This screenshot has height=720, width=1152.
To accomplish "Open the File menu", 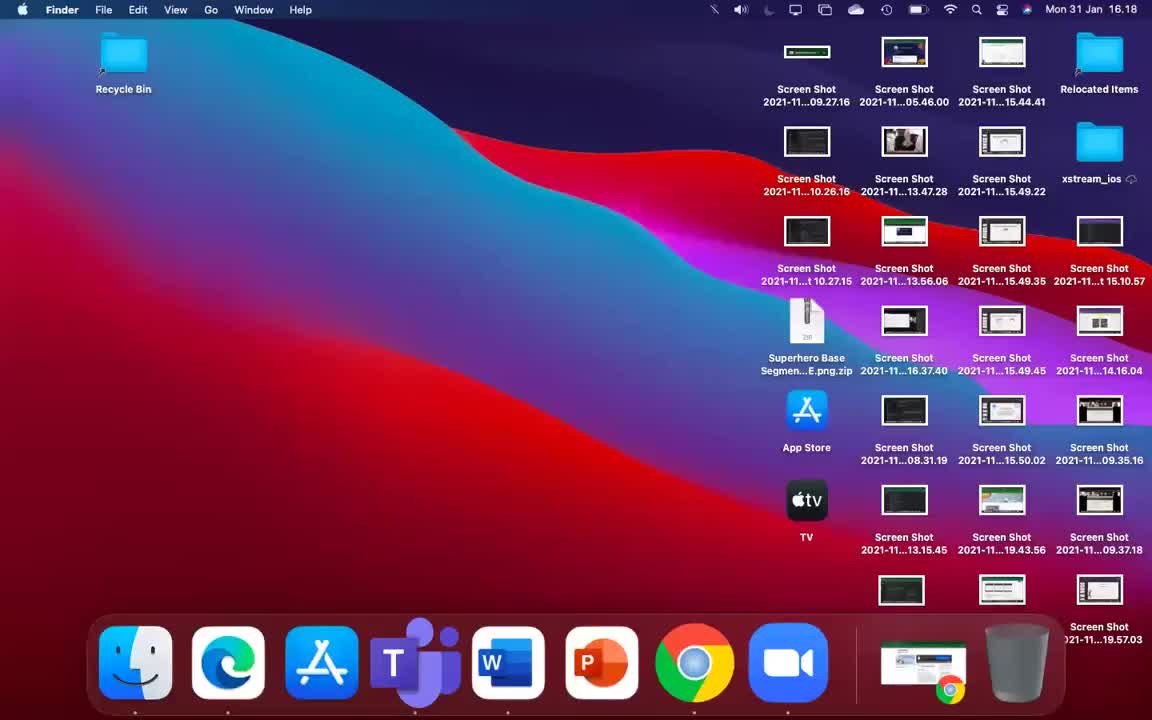I will (104, 10).
